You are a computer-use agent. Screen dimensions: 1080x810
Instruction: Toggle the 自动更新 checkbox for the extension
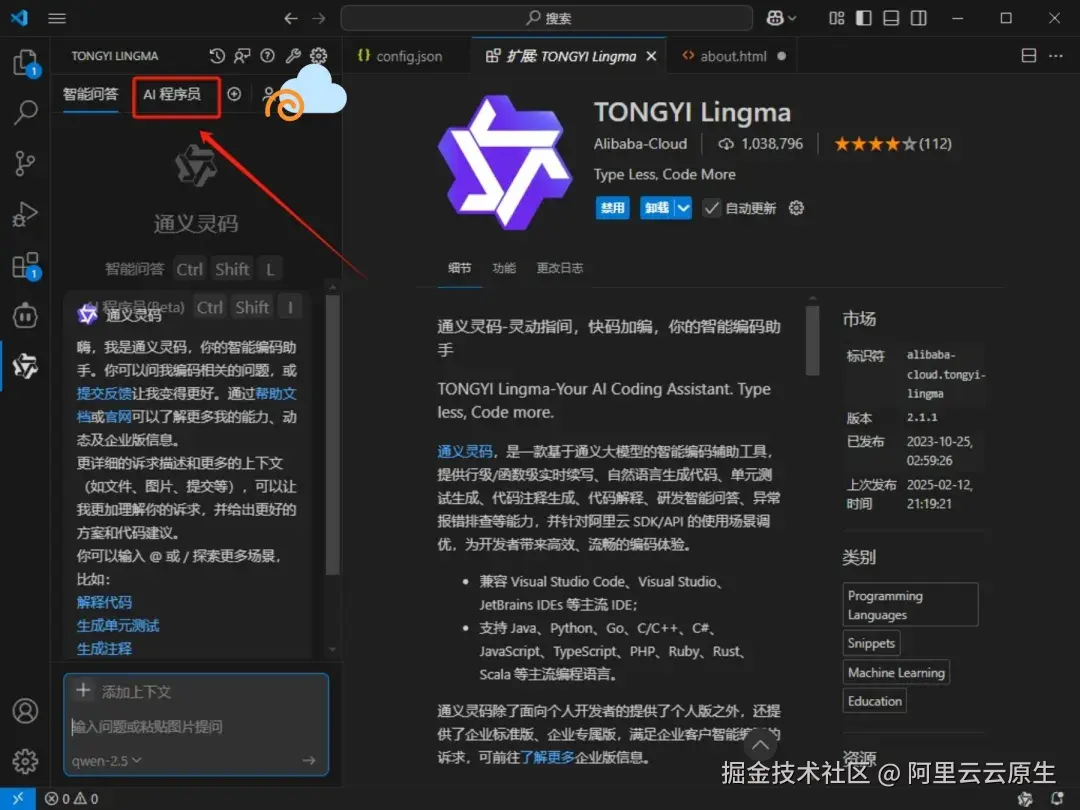coord(713,208)
